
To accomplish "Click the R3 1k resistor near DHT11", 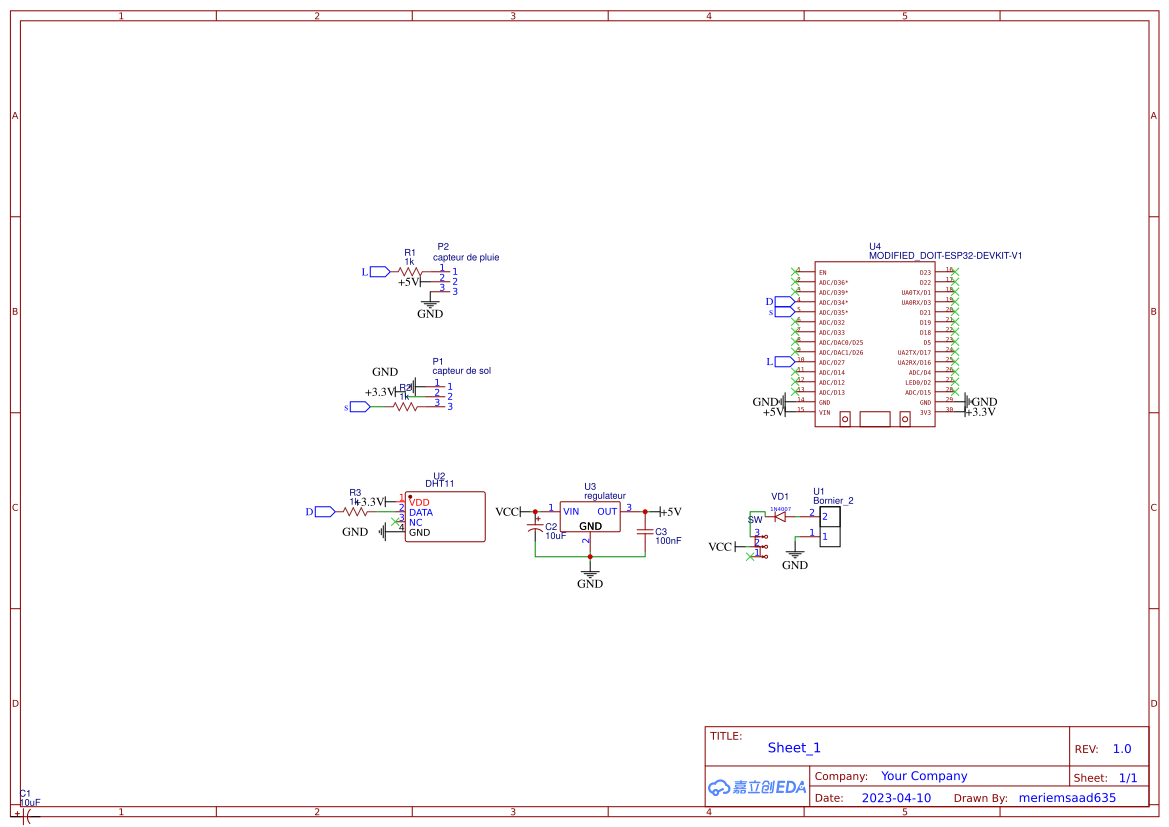I will click(355, 511).
